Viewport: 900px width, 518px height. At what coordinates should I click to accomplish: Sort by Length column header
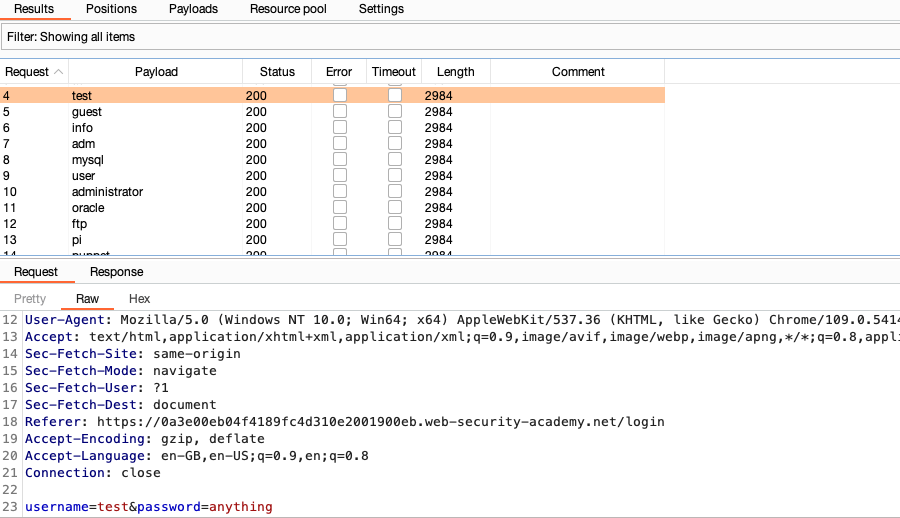456,72
